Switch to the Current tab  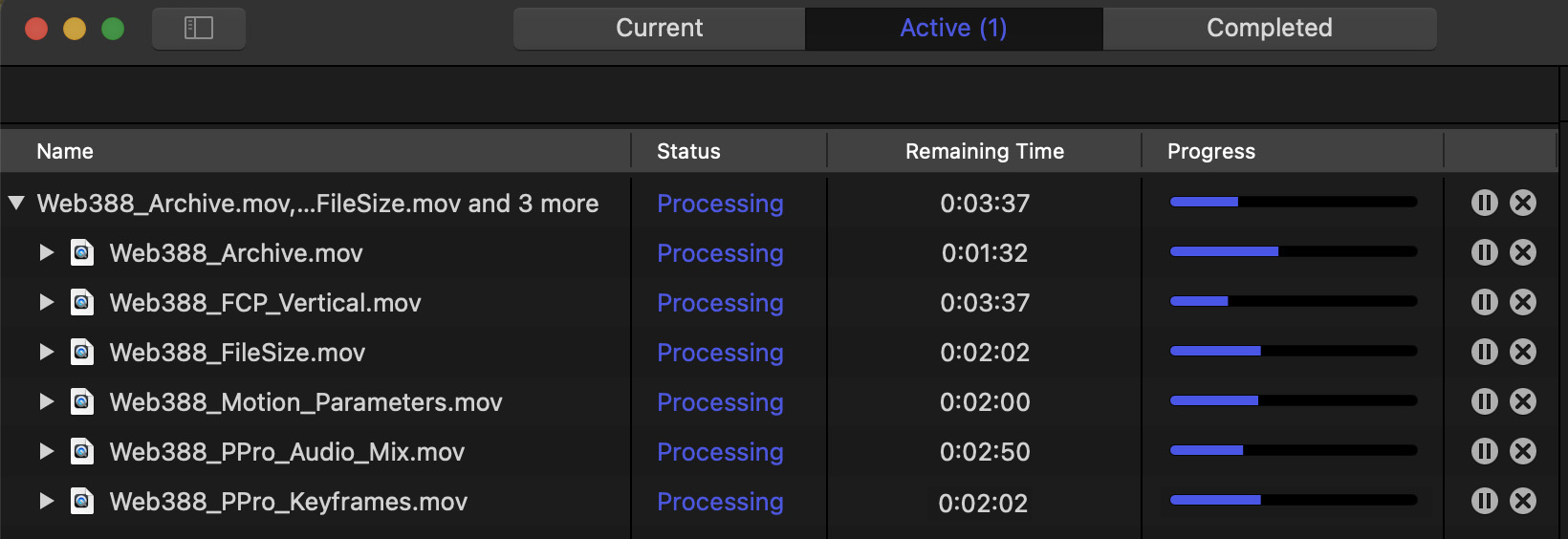coord(659,28)
